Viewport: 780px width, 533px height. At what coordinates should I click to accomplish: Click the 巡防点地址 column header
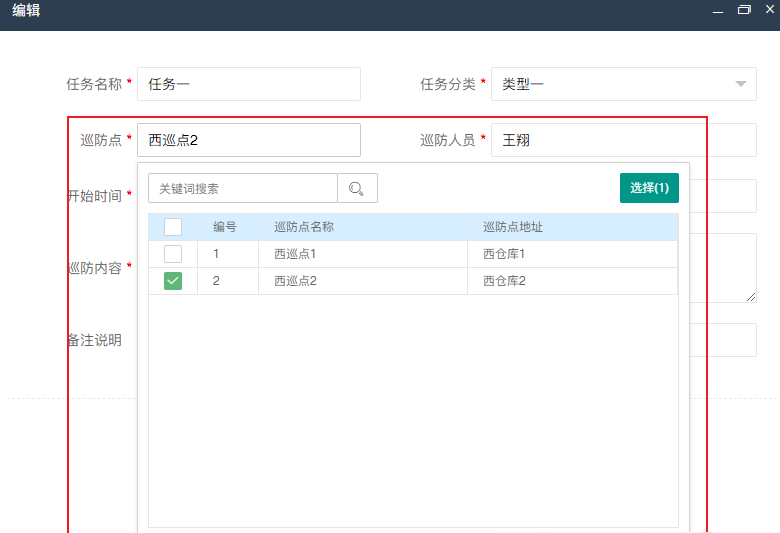[513, 227]
